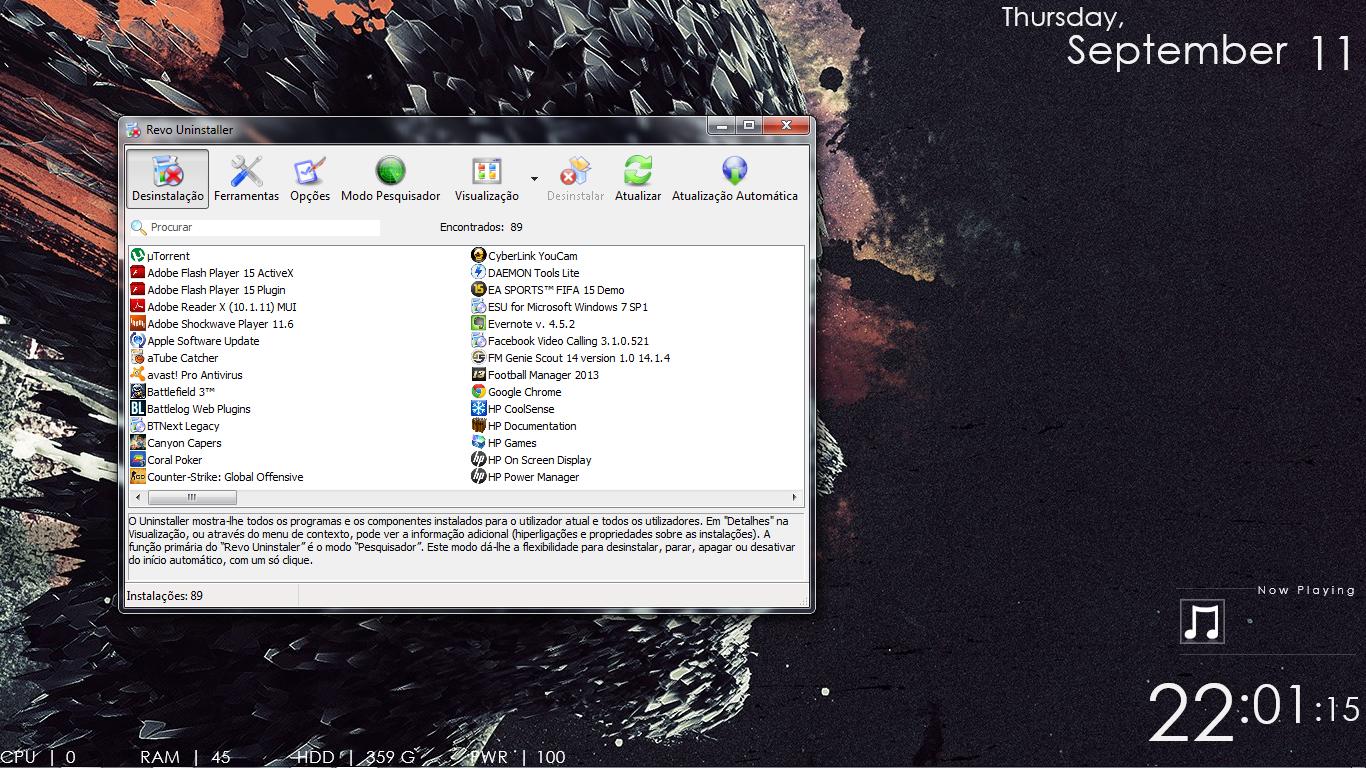Click the left arrow of horizontal scrollbar
1366x768 pixels.
click(138, 497)
